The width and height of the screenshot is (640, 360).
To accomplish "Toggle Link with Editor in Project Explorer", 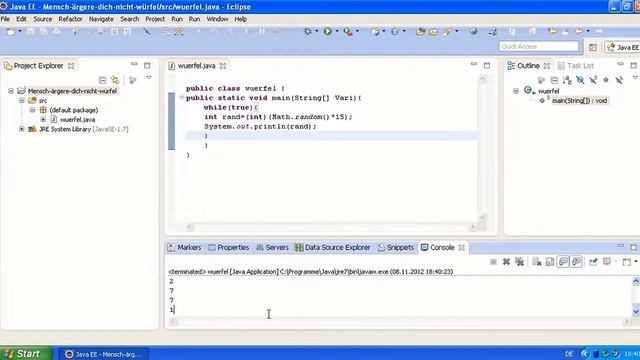I will pyautogui.click(x=115, y=80).
